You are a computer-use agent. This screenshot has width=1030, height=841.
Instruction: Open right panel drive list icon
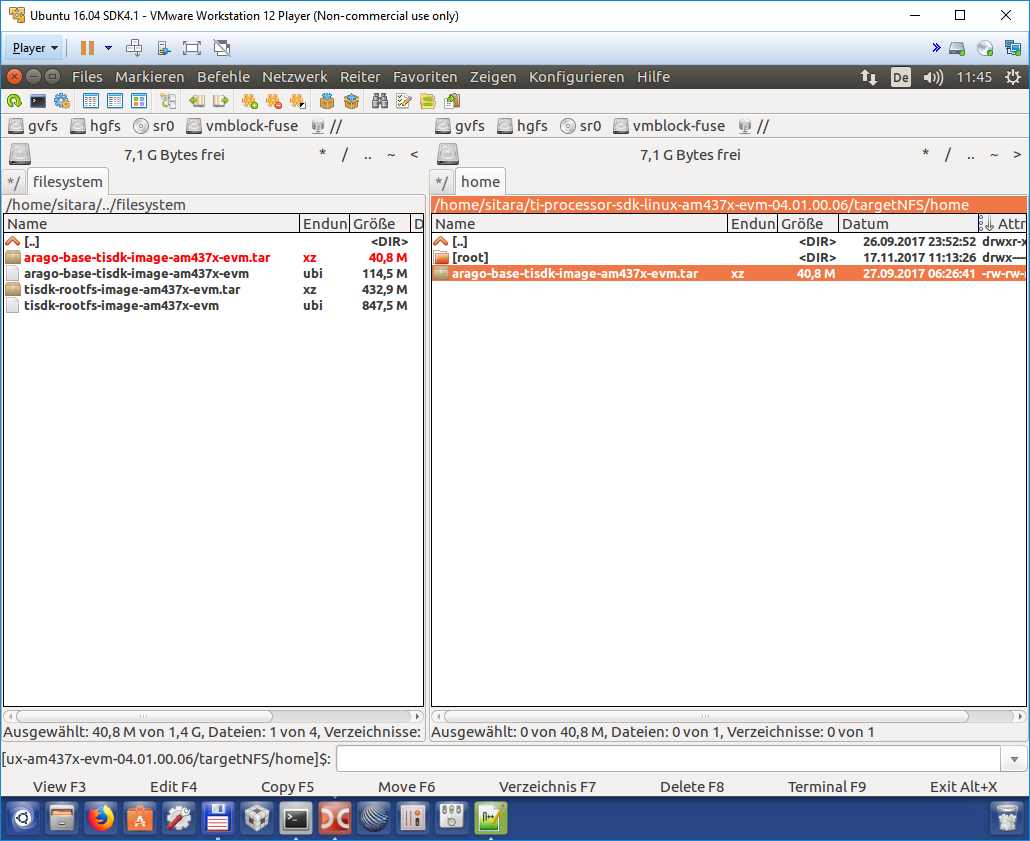point(448,154)
